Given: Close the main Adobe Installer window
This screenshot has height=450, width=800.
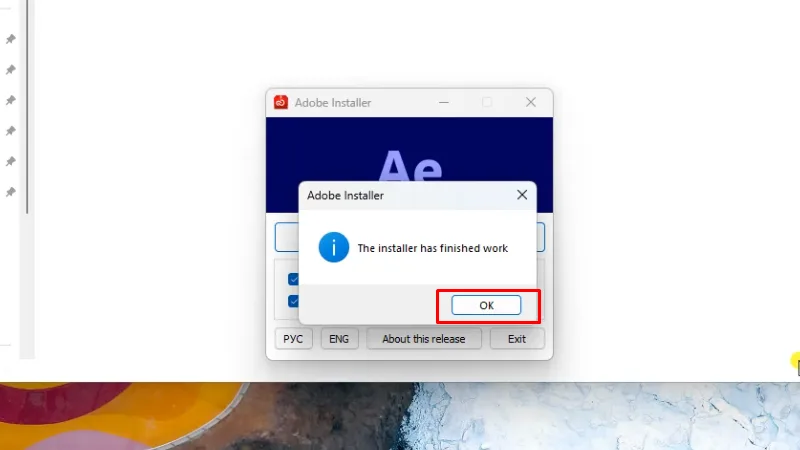Looking at the screenshot, I should tap(531, 103).
